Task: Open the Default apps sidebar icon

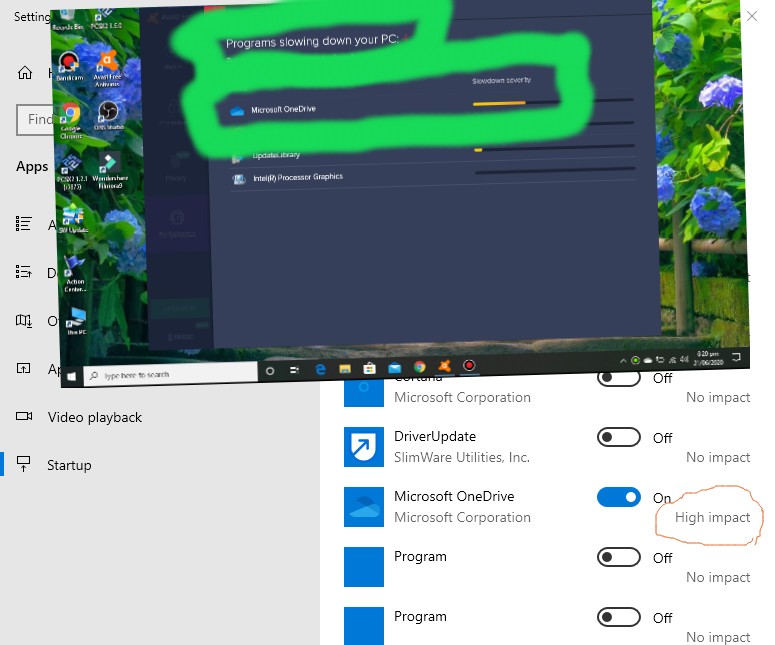Action: pyautogui.click(x=24, y=271)
